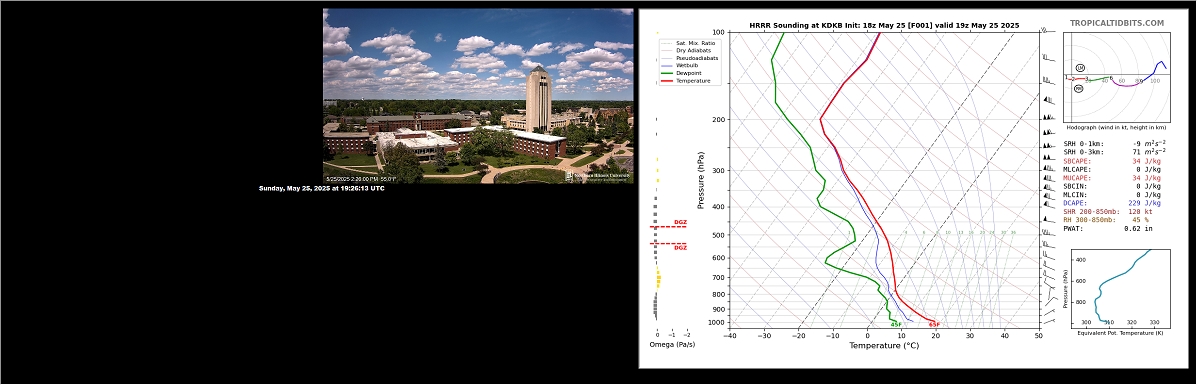Click the green 45F surface dewpoint label
Screen dimensions: 1197x385
pos(896,325)
